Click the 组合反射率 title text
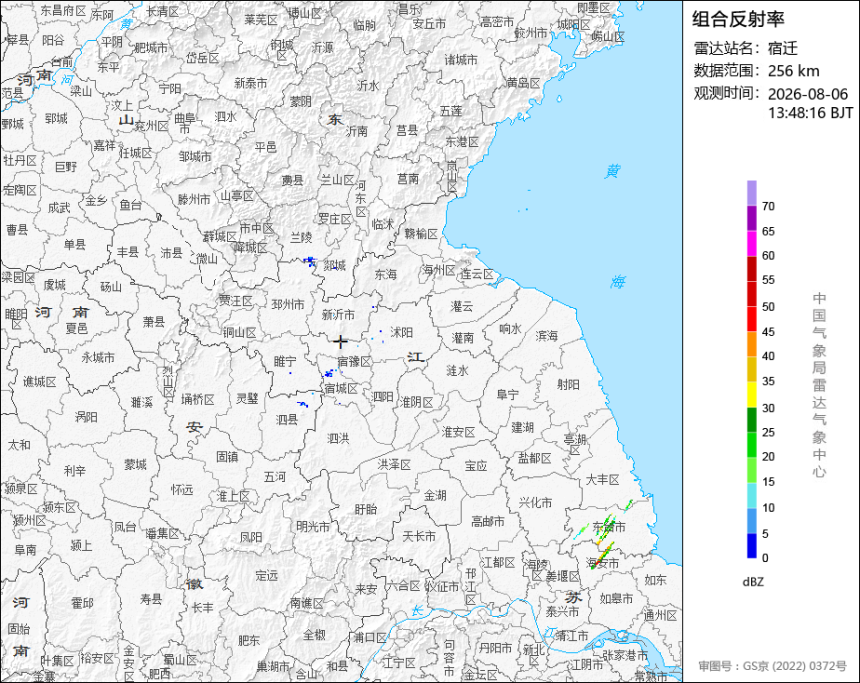 pos(738,19)
